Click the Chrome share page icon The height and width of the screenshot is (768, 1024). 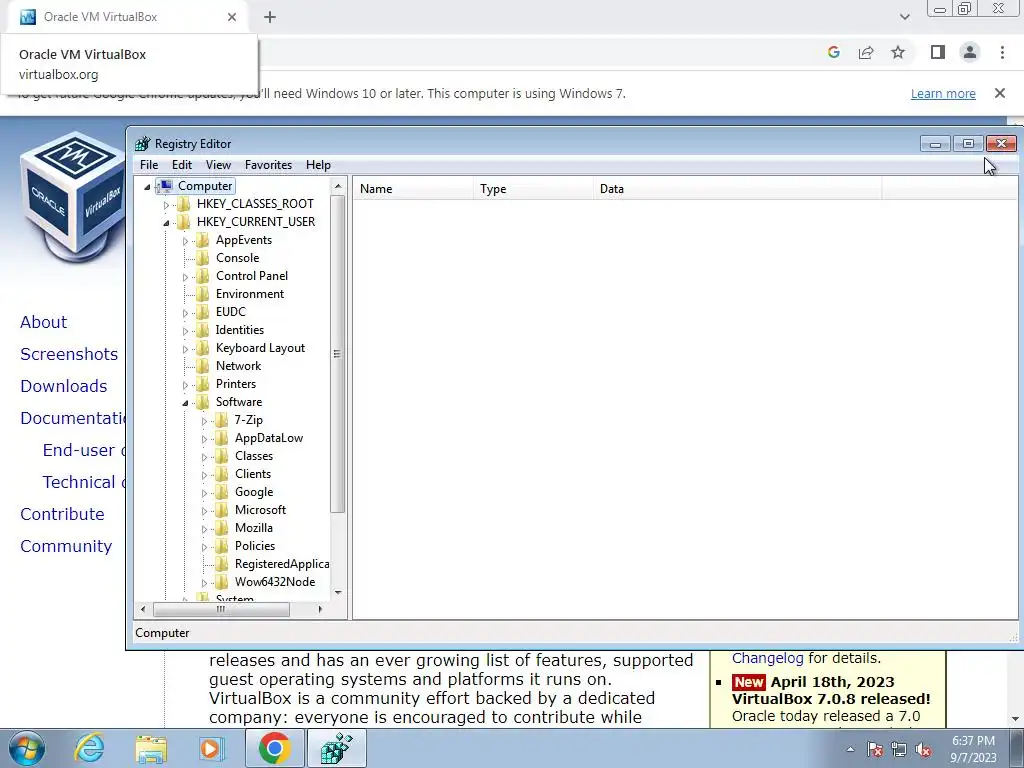866,52
